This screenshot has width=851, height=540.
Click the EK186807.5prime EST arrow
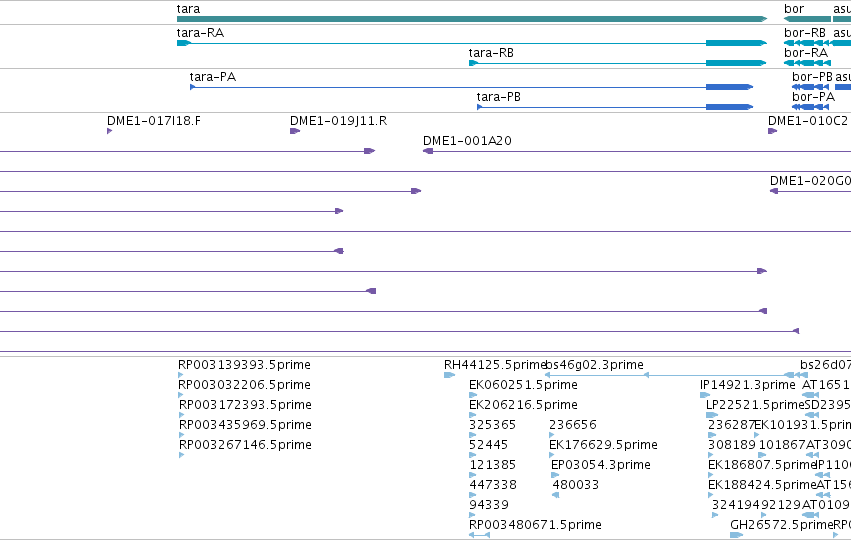click(x=710, y=475)
